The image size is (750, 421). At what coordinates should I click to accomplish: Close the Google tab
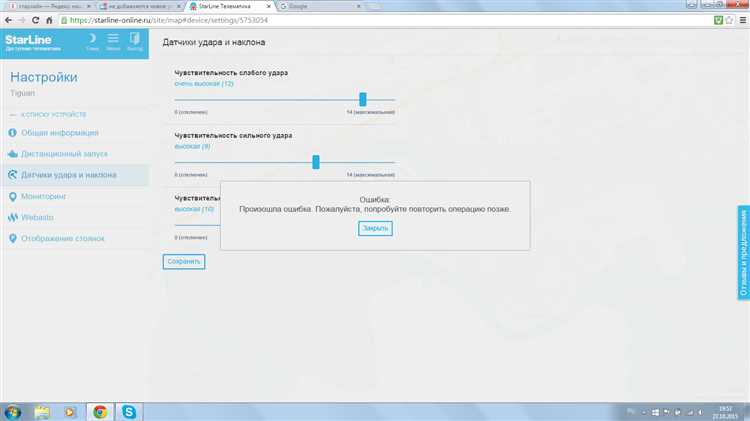[x=359, y=6]
